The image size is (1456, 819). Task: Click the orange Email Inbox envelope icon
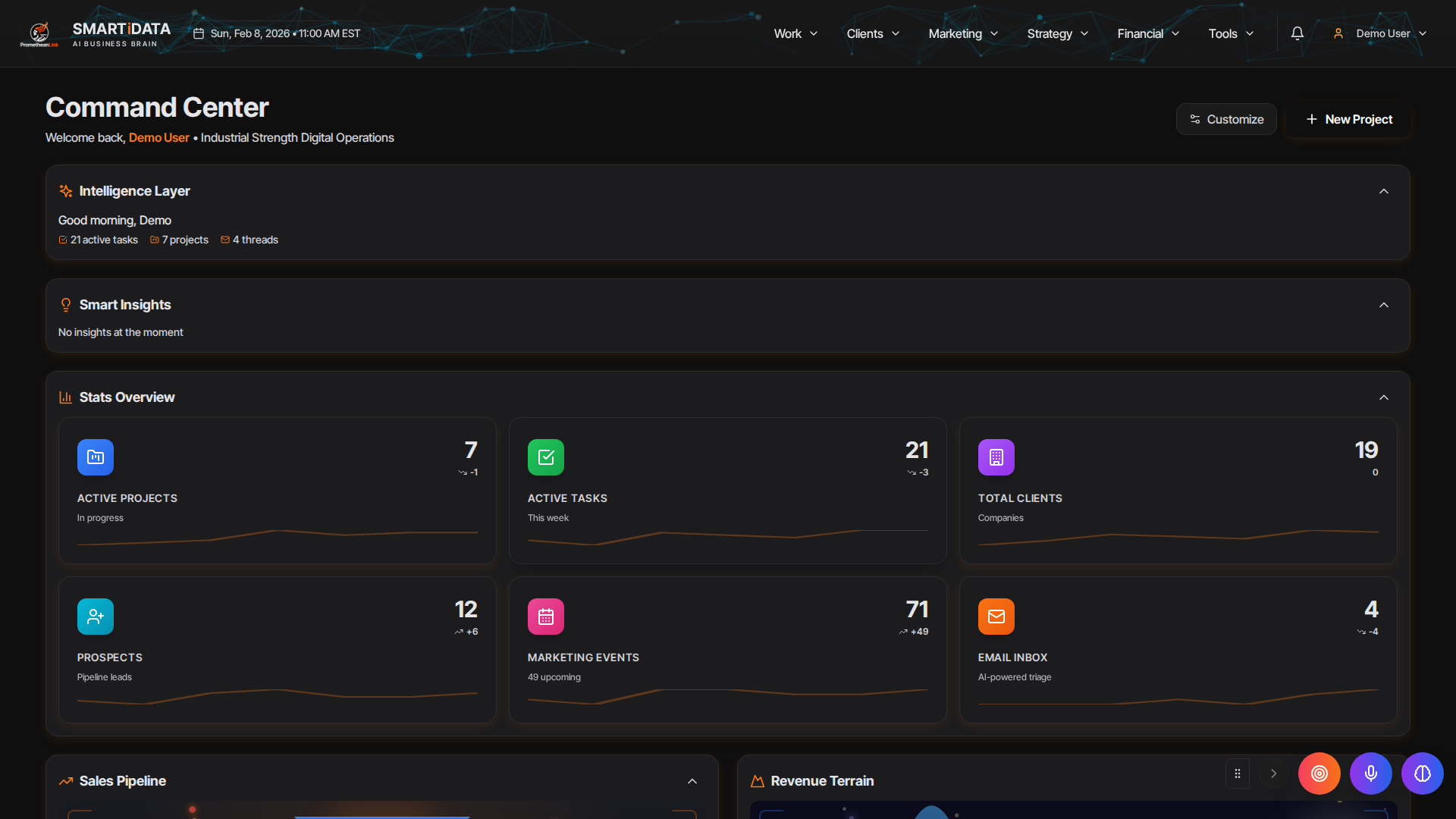point(996,617)
